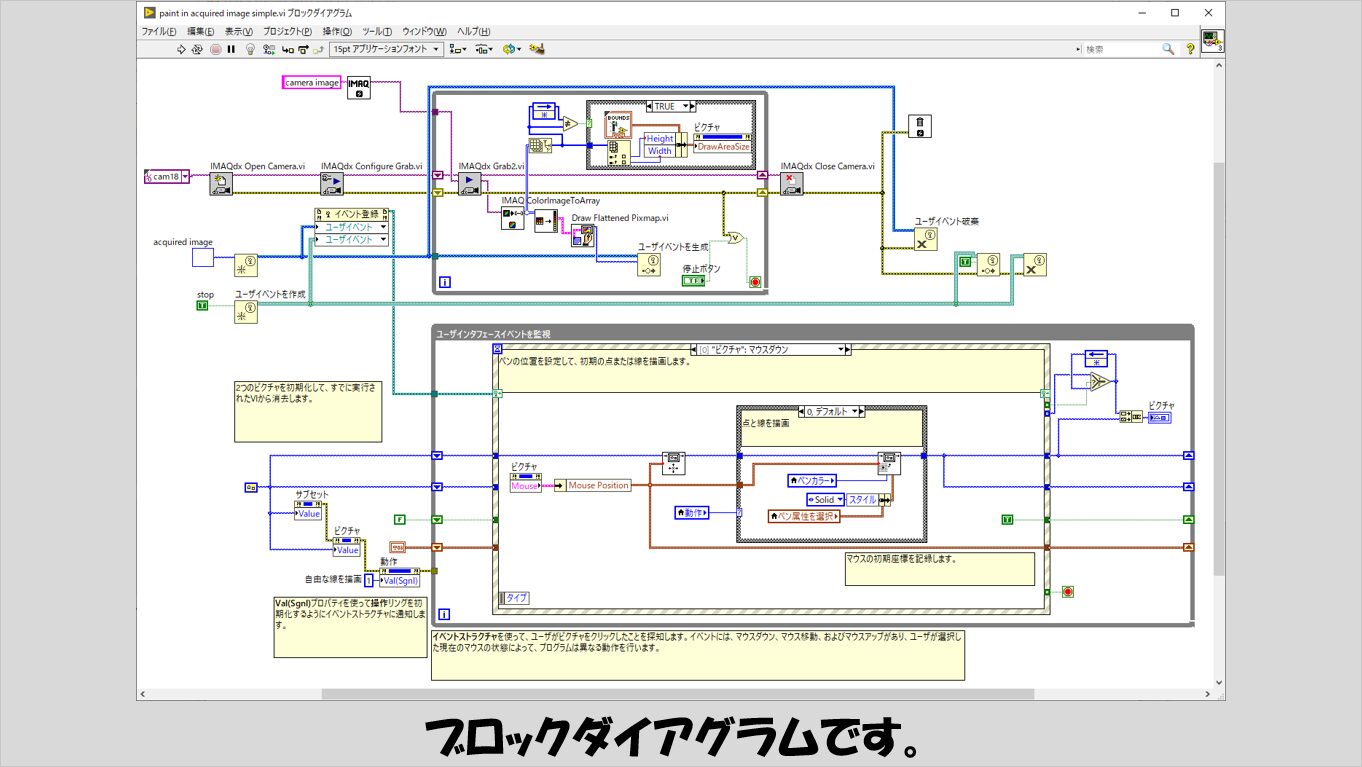Screen dimensions: 1362x767
Task: Toggle the Retain Wire Values button
Action: click(270, 49)
